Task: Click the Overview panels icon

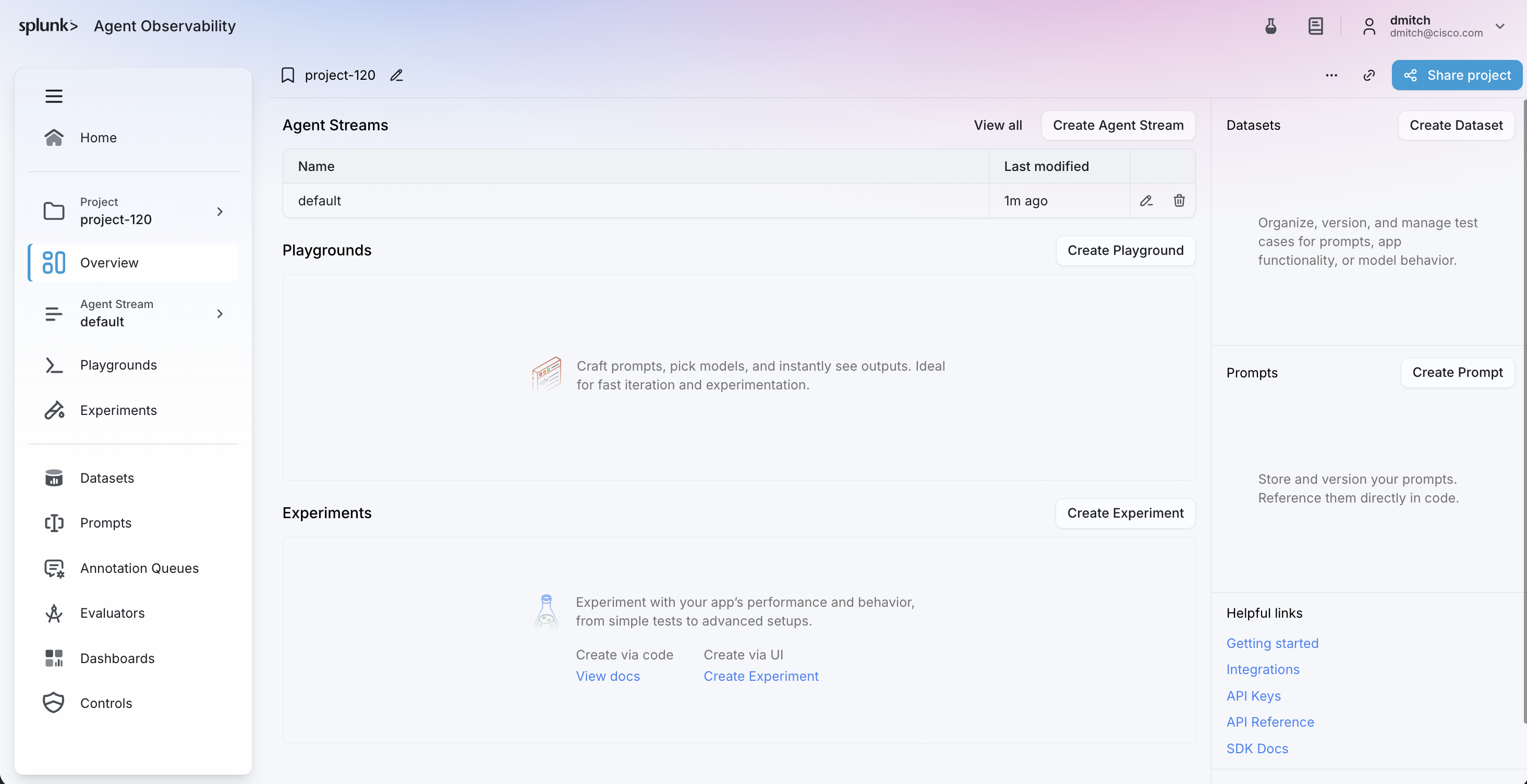Action: click(54, 263)
